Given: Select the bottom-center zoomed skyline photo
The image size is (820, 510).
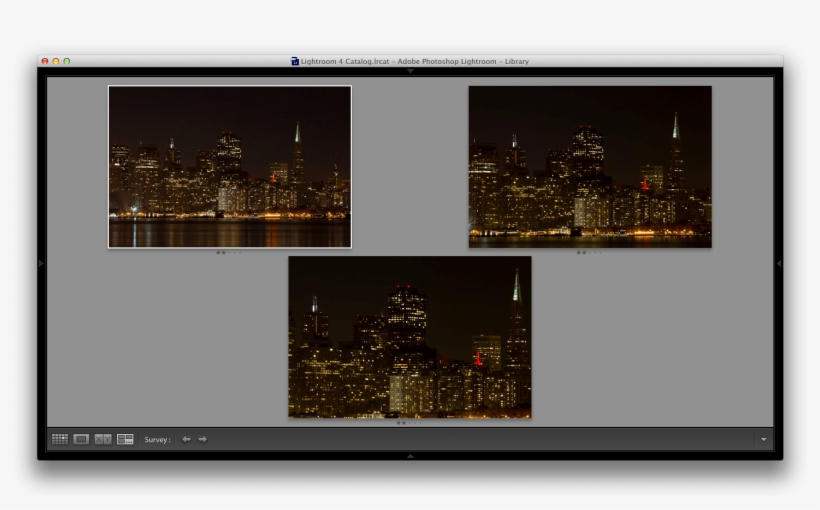Looking at the screenshot, I should [x=410, y=337].
